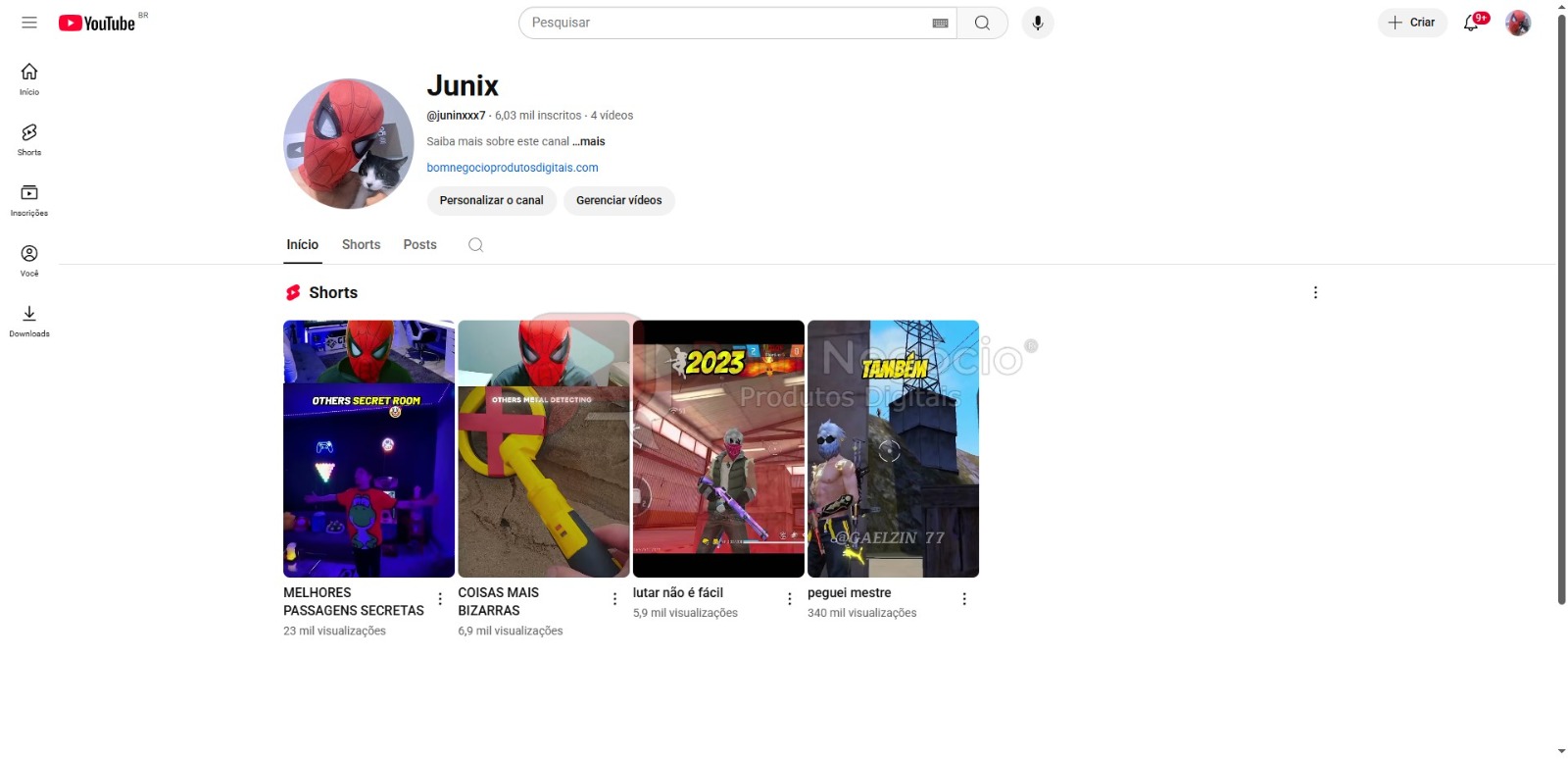The image size is (1568, 759).
Task: Open Shorts in the left sidebar
Action: click(x=29, y=140)
